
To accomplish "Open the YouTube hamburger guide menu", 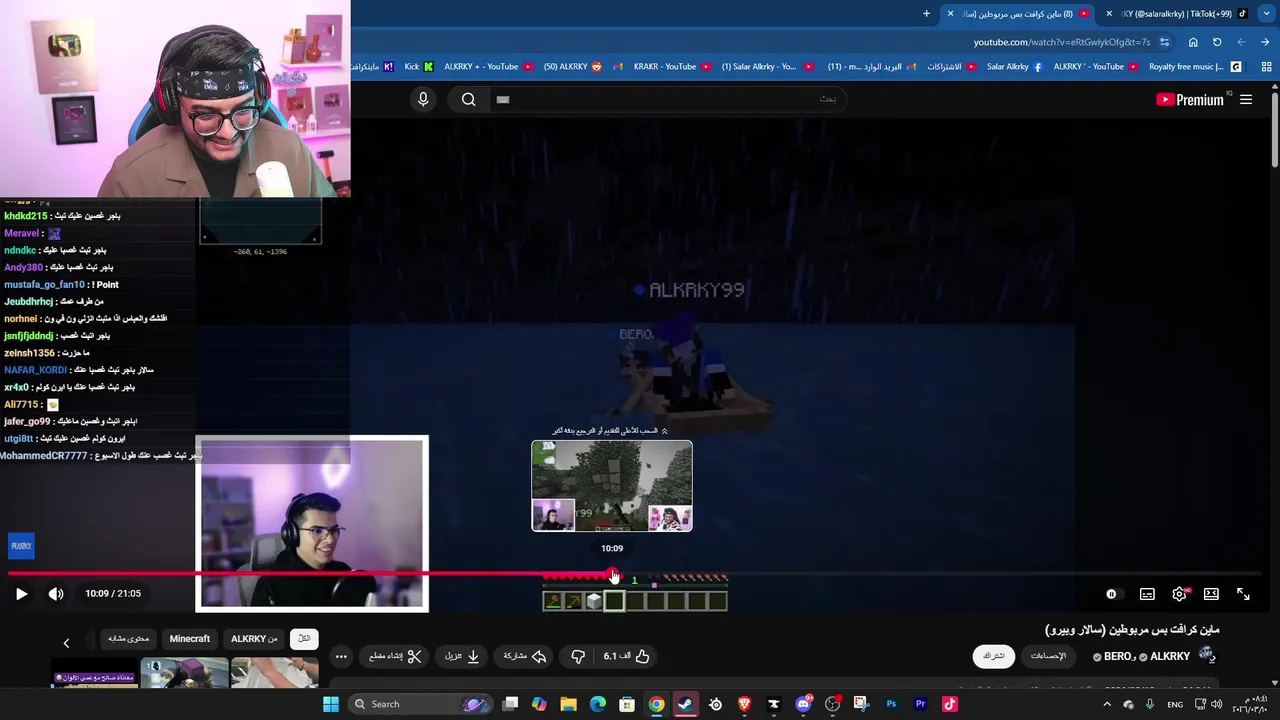I will [1246, 99].
